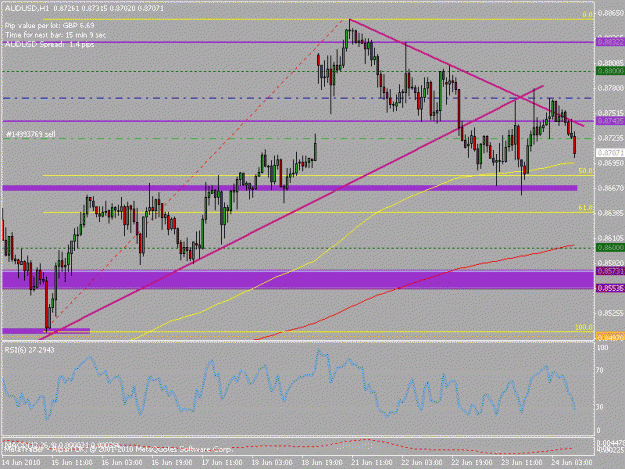Click the '16 Jun 19:00' time axis label
This screenshot has width=625, height=469.
(172, 462)
